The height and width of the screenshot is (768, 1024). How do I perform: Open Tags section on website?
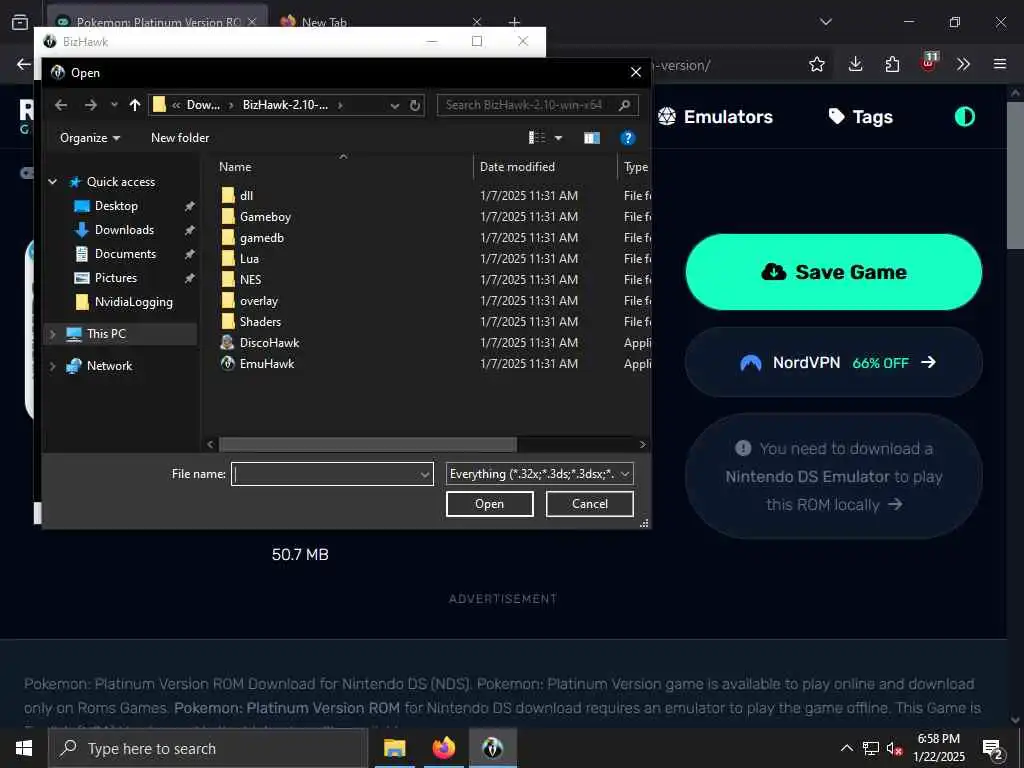(861, 117)
